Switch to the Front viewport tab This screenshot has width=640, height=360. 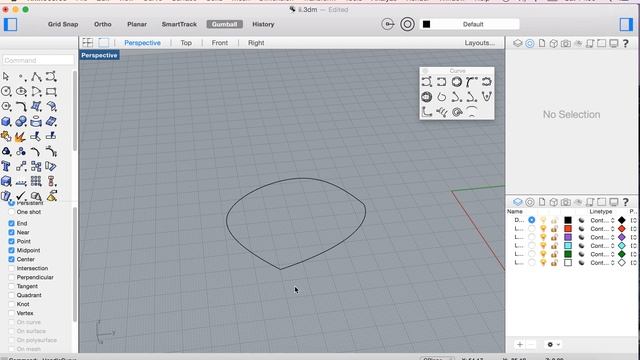[x=220, y=43]
